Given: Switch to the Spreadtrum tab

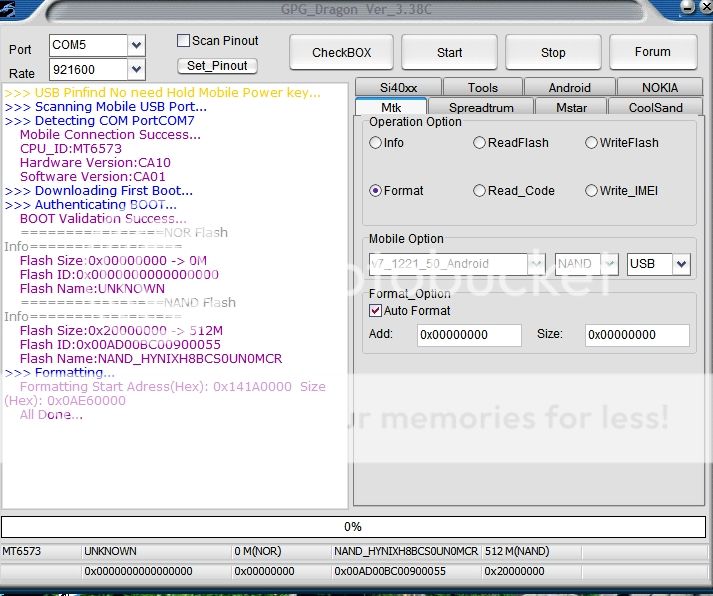Looking at the screenshot, I should coord(481,107).
